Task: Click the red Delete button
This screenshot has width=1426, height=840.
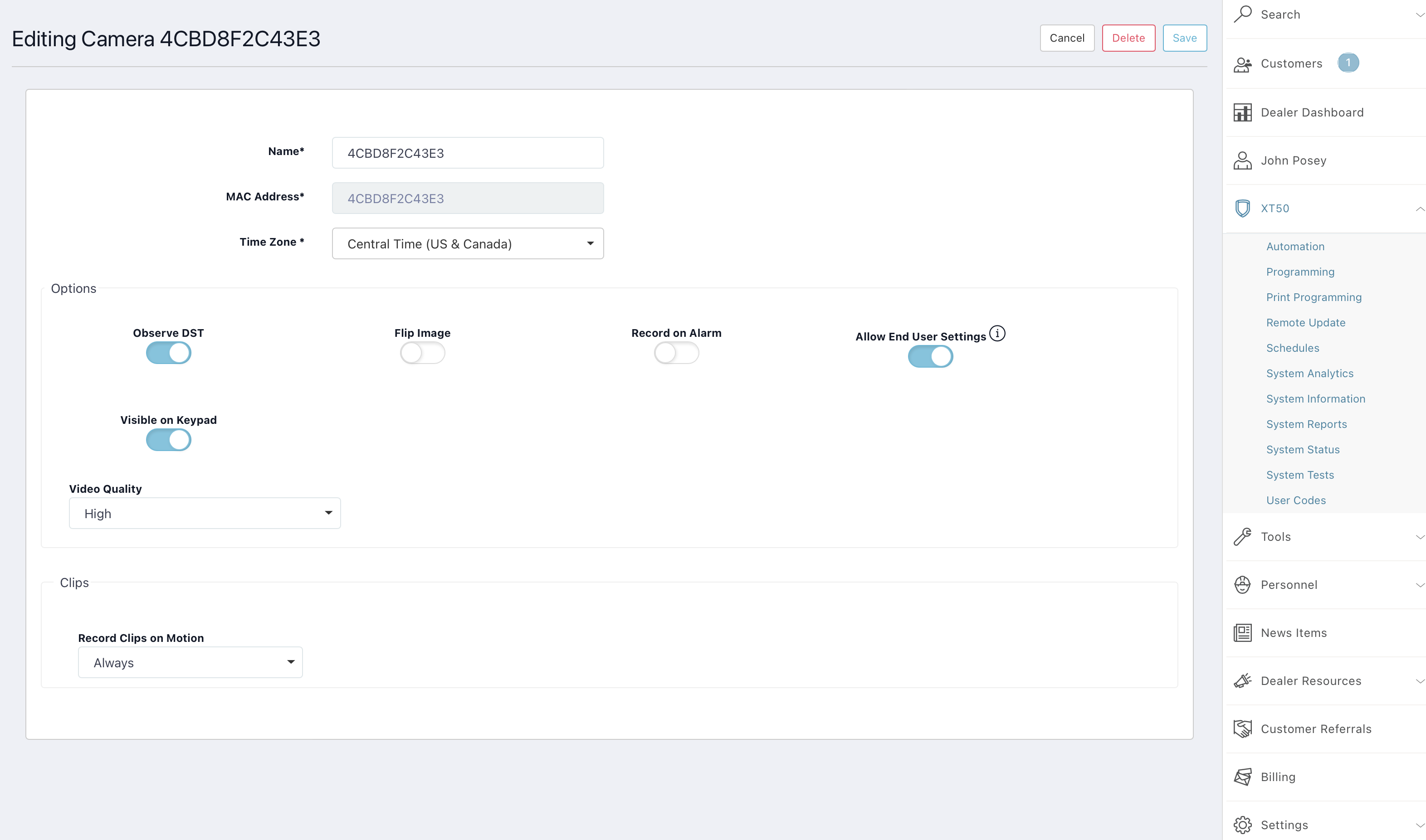Action: [1128, 38]
